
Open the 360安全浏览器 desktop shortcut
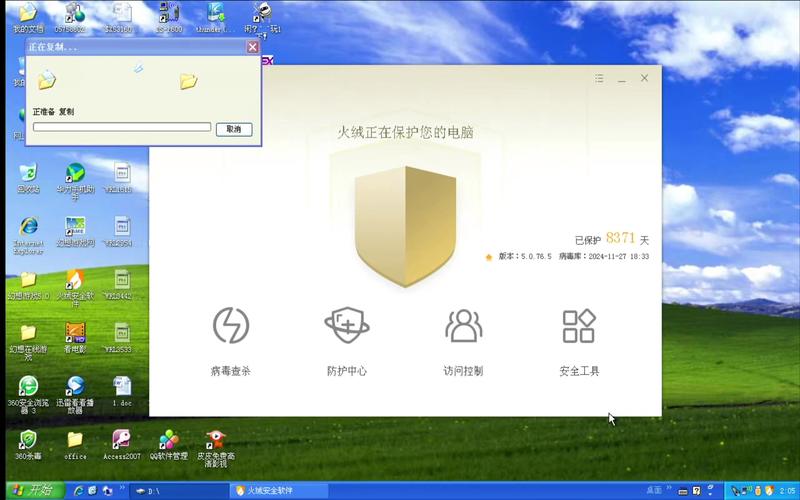click(x=28, y=394)
